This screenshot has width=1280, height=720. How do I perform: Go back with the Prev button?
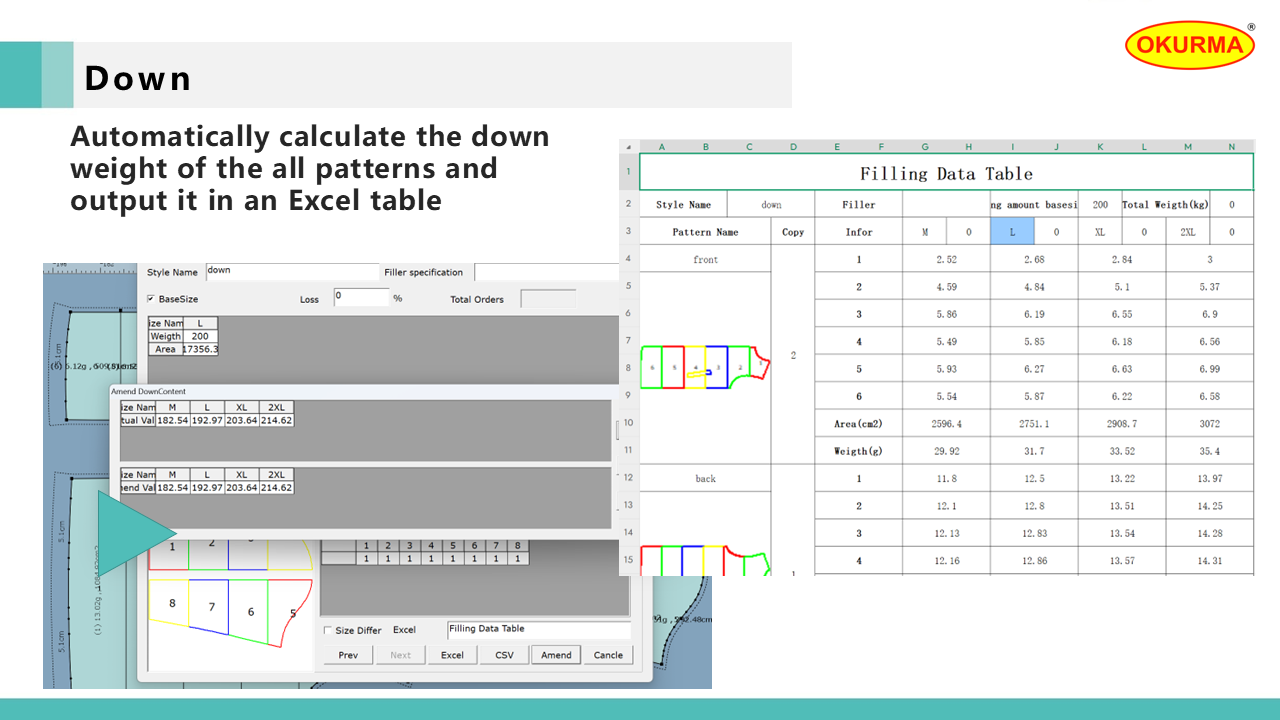pyautogui.click(x=348, y=655)
